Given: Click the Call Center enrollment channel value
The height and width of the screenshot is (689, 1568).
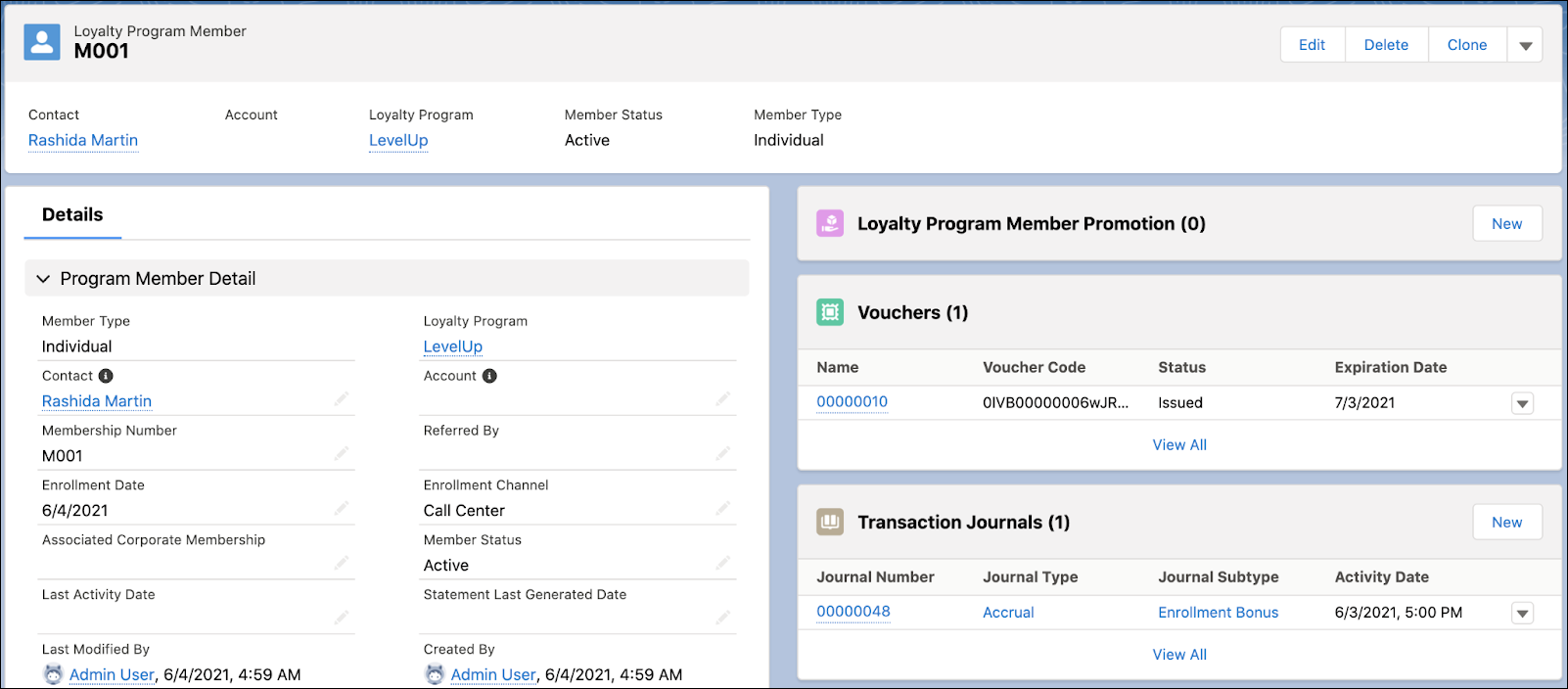Looking at the screenshot, I should coord(464,511).
